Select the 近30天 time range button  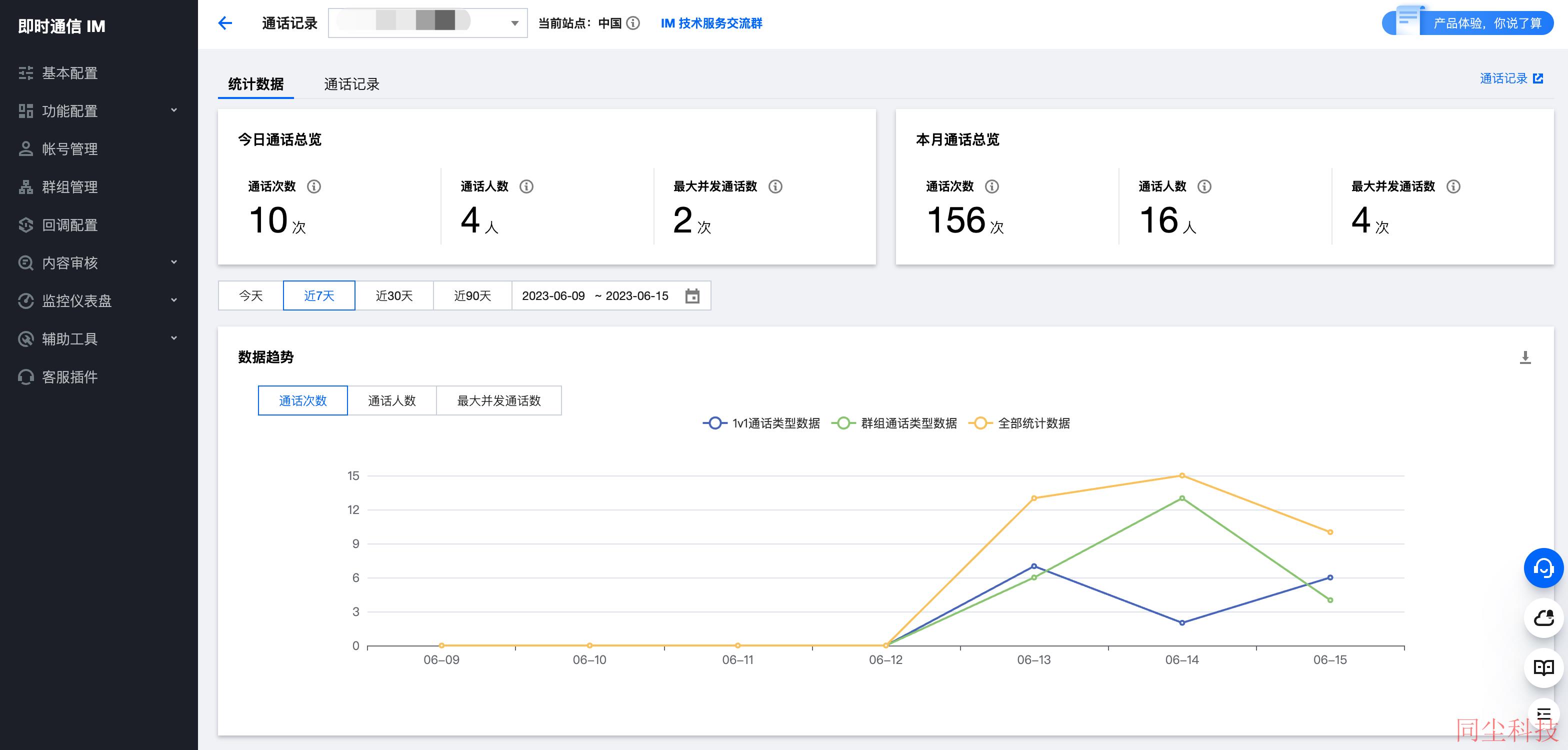pos(394,296)
